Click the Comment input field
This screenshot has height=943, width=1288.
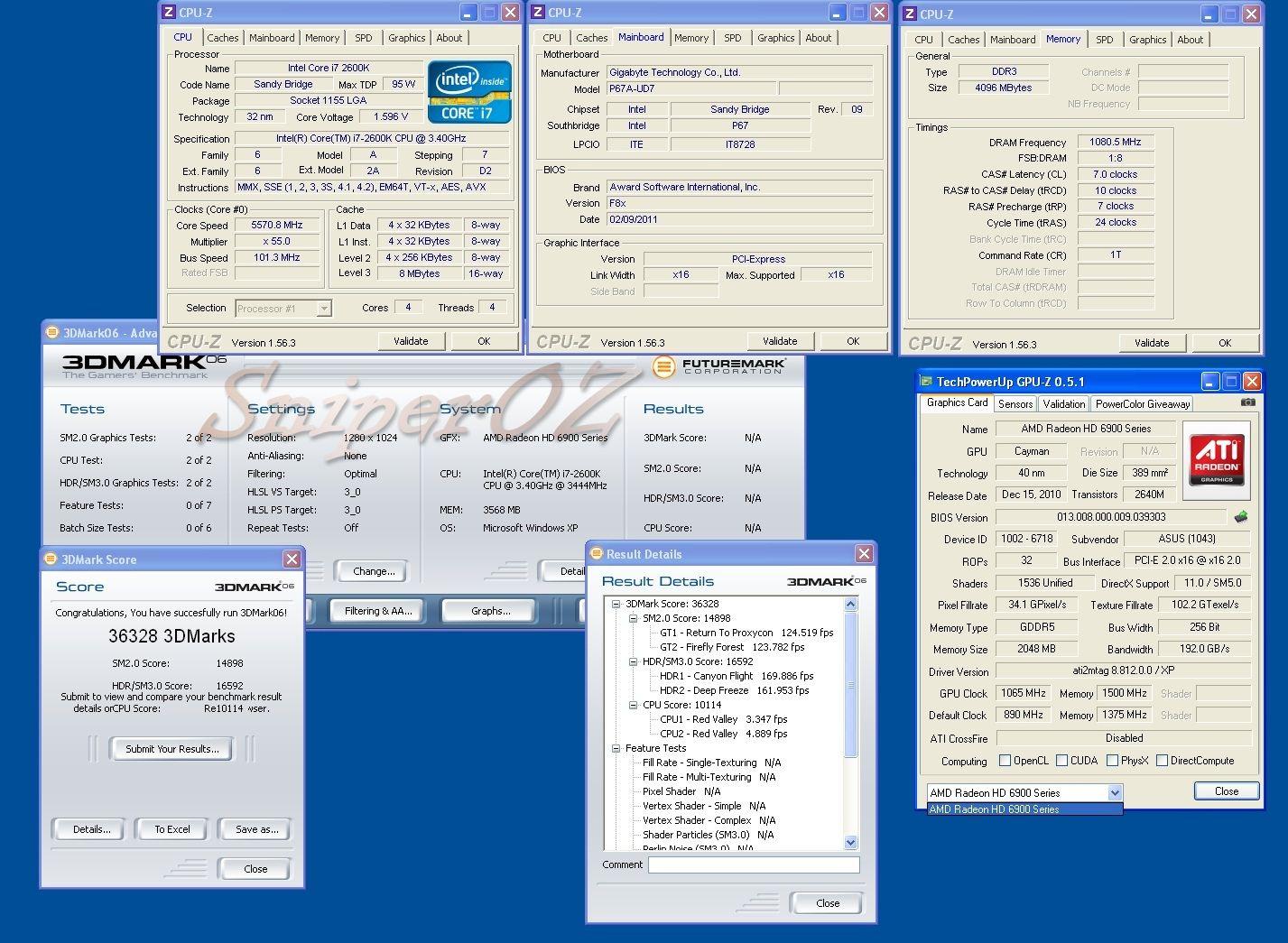pos(754,864)
